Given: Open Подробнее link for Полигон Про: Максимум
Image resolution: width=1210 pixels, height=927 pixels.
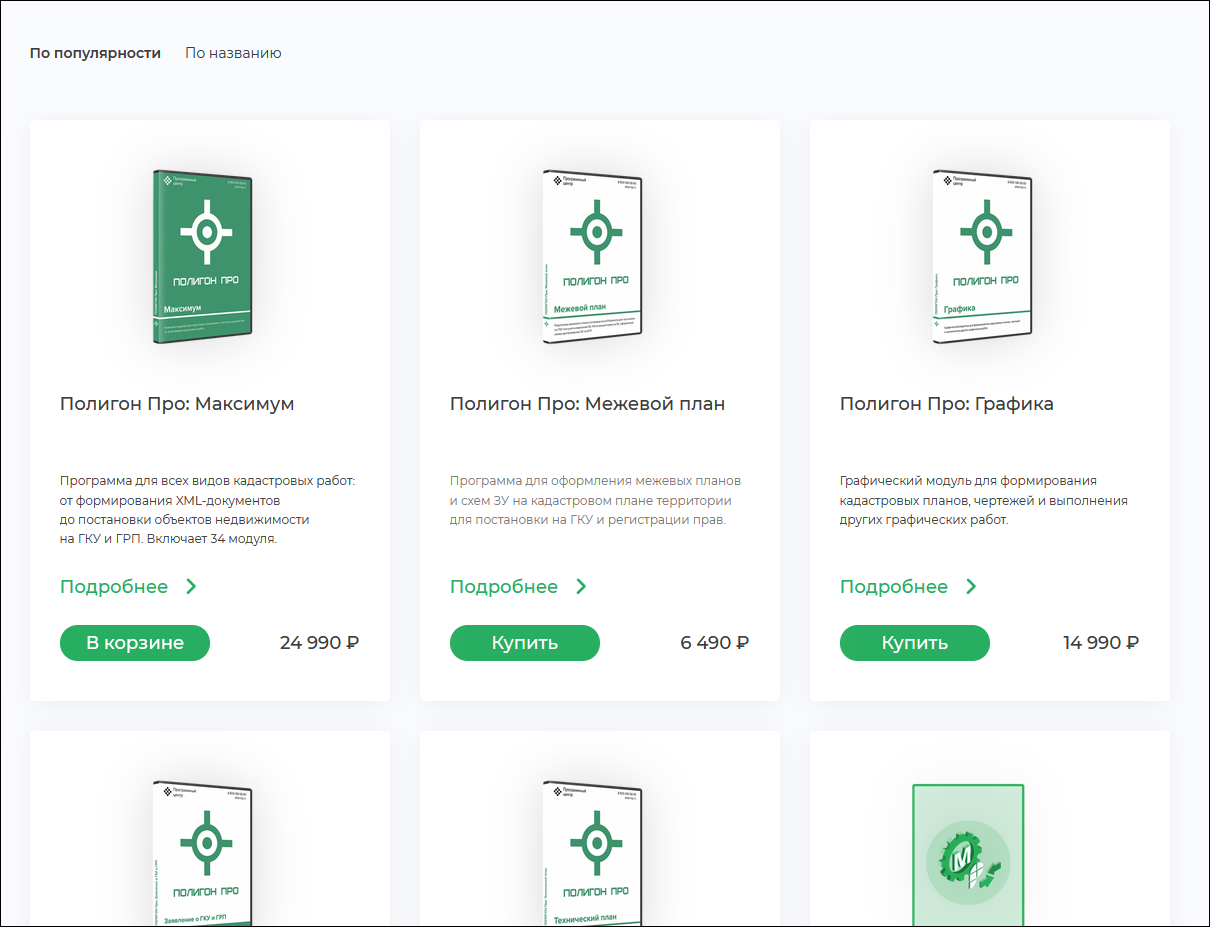Looking at the screenshot, I should [x=114, y=587].
